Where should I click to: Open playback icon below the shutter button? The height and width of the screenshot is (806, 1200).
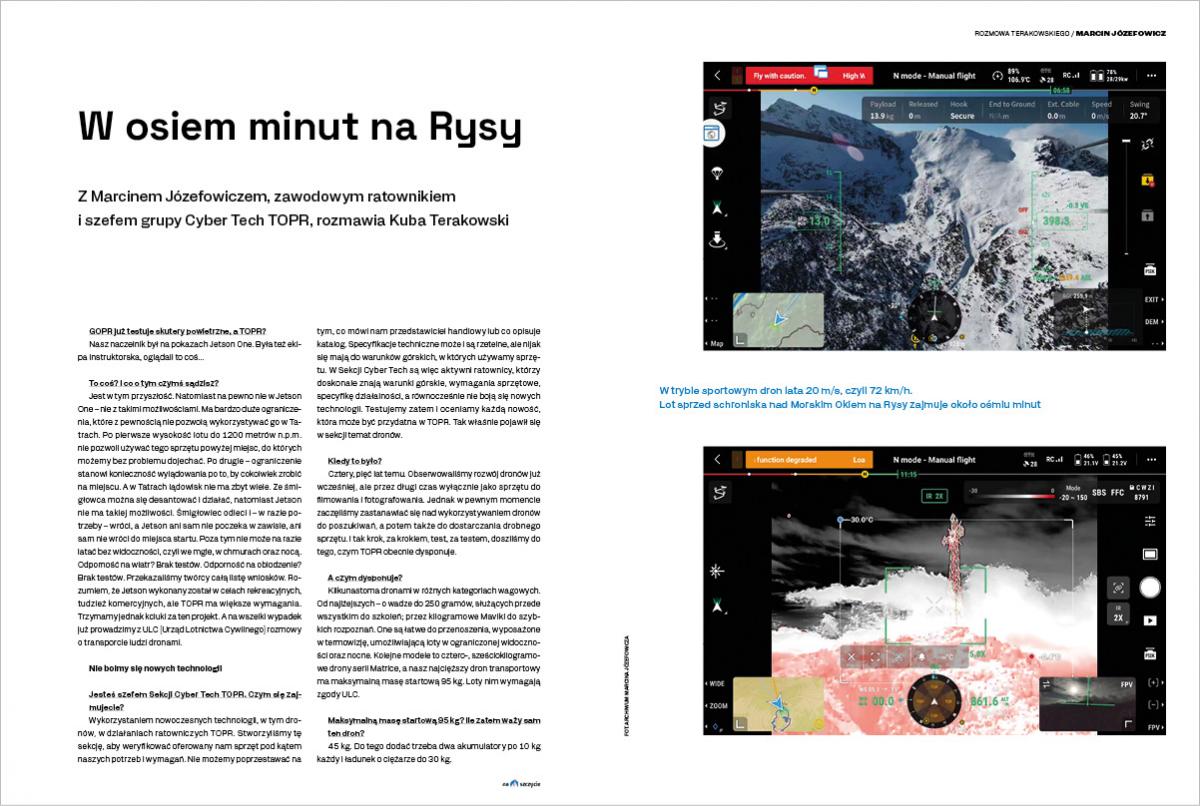click(1150, 620)
